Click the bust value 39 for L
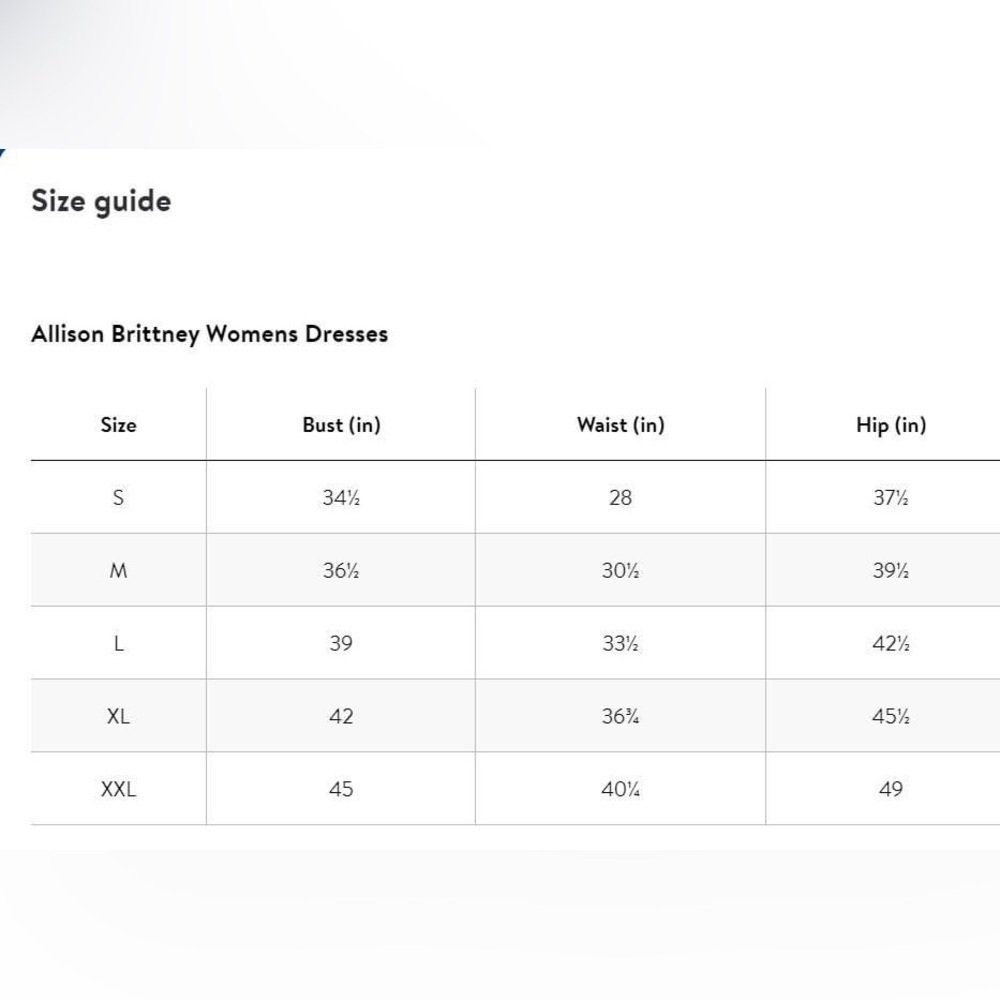This screenshot has width=1000, height=1000. (341, 643)
